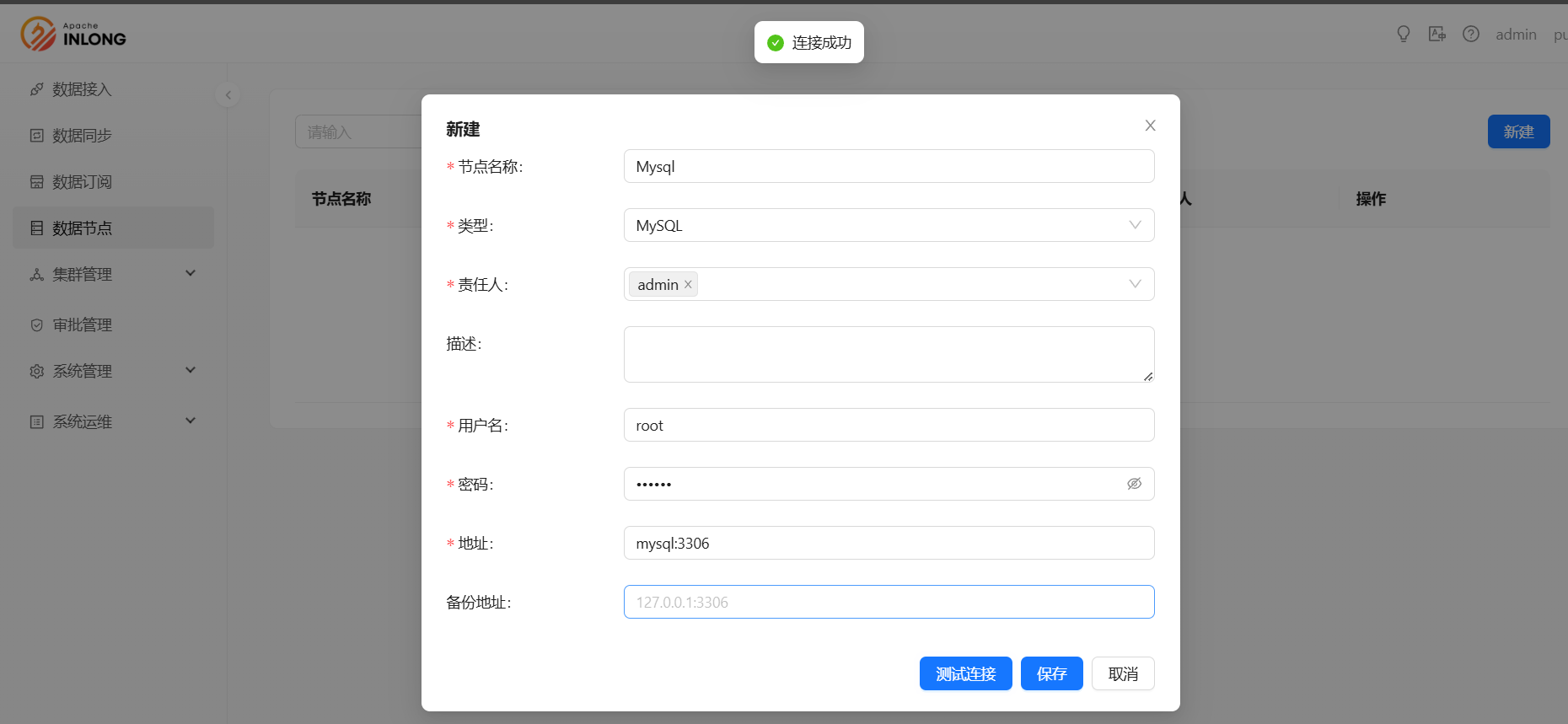This screenshot has height=724, width=1568.
Task: Click the 数据接入 sidebar icon
Action: (37, 89)
